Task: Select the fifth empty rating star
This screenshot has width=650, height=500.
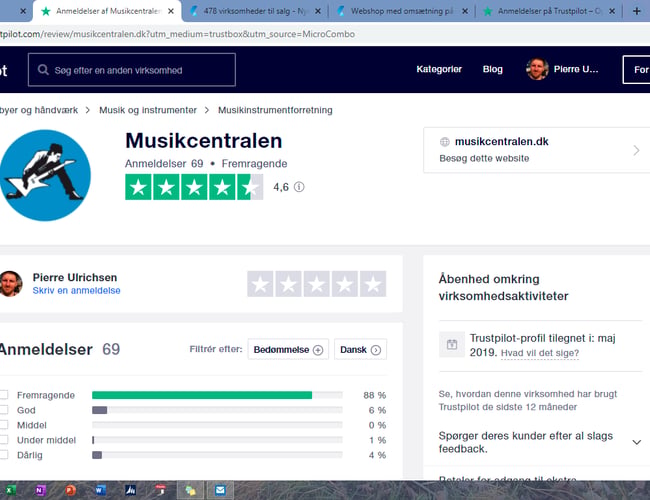Action: [x=373, y=284]
